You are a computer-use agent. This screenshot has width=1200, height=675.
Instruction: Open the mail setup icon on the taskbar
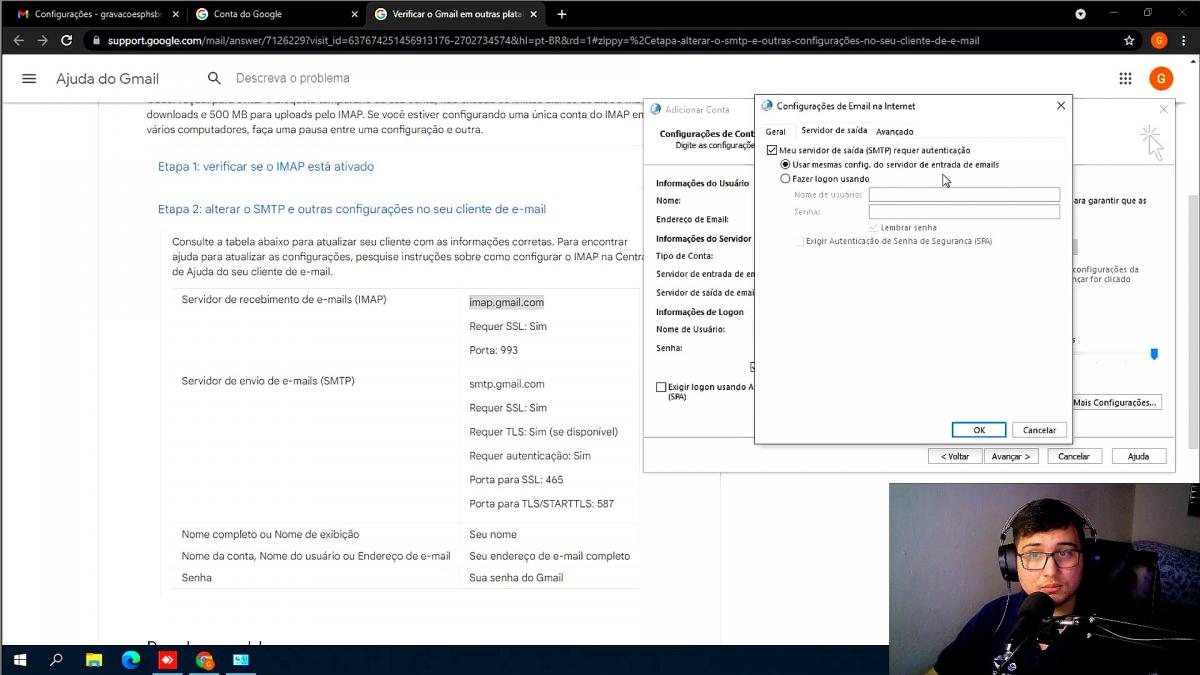pos(241,660)
